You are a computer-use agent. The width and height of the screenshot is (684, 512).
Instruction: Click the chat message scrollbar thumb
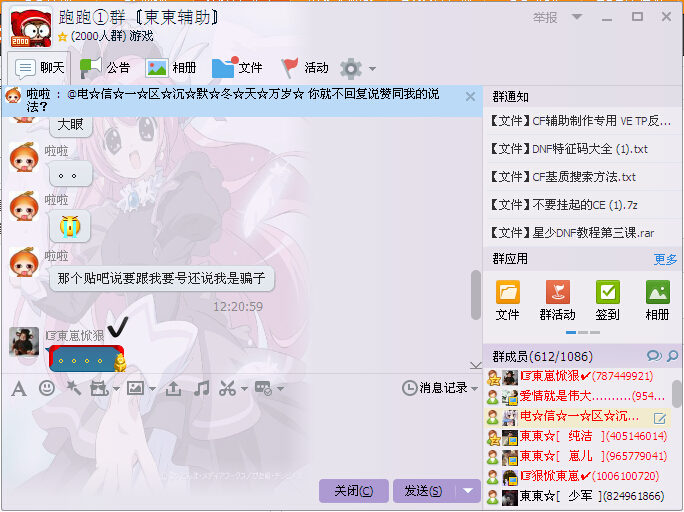[x=475, y=295]
